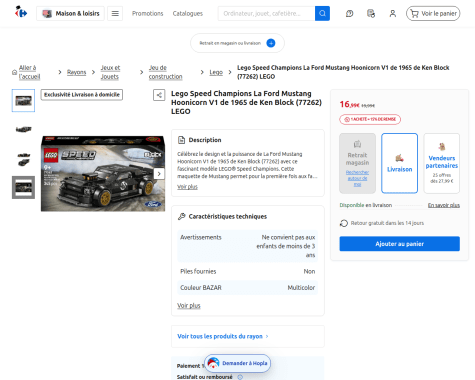Image resolution: width=475 pixels, height=380 pixels.
Task: Click the 16,99€ price text
Action: pyautogui.click(x=350, y=105)
